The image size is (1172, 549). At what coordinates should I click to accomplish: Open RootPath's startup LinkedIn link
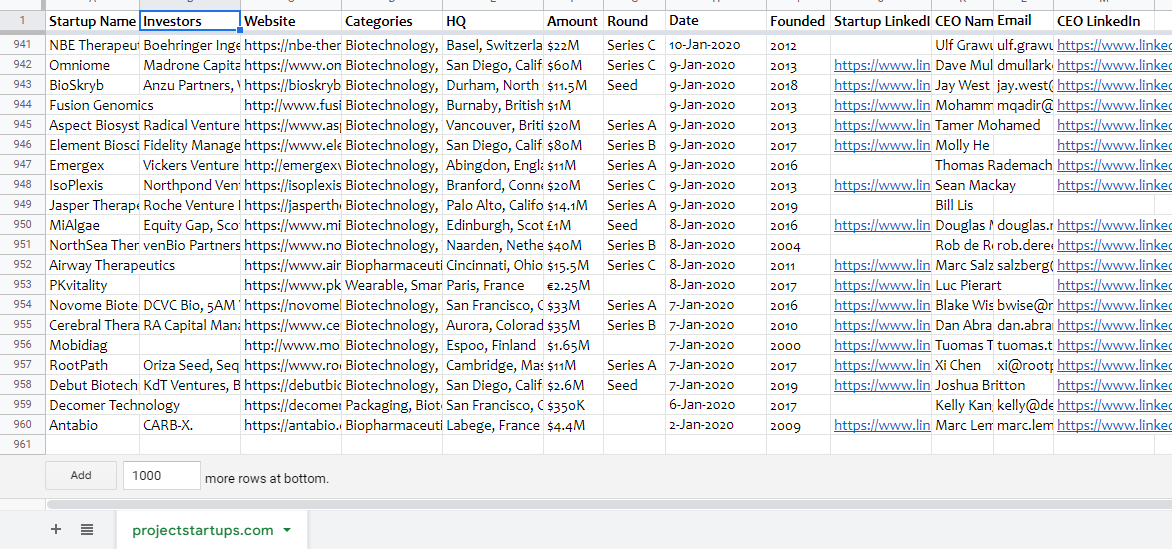[882, 365]
